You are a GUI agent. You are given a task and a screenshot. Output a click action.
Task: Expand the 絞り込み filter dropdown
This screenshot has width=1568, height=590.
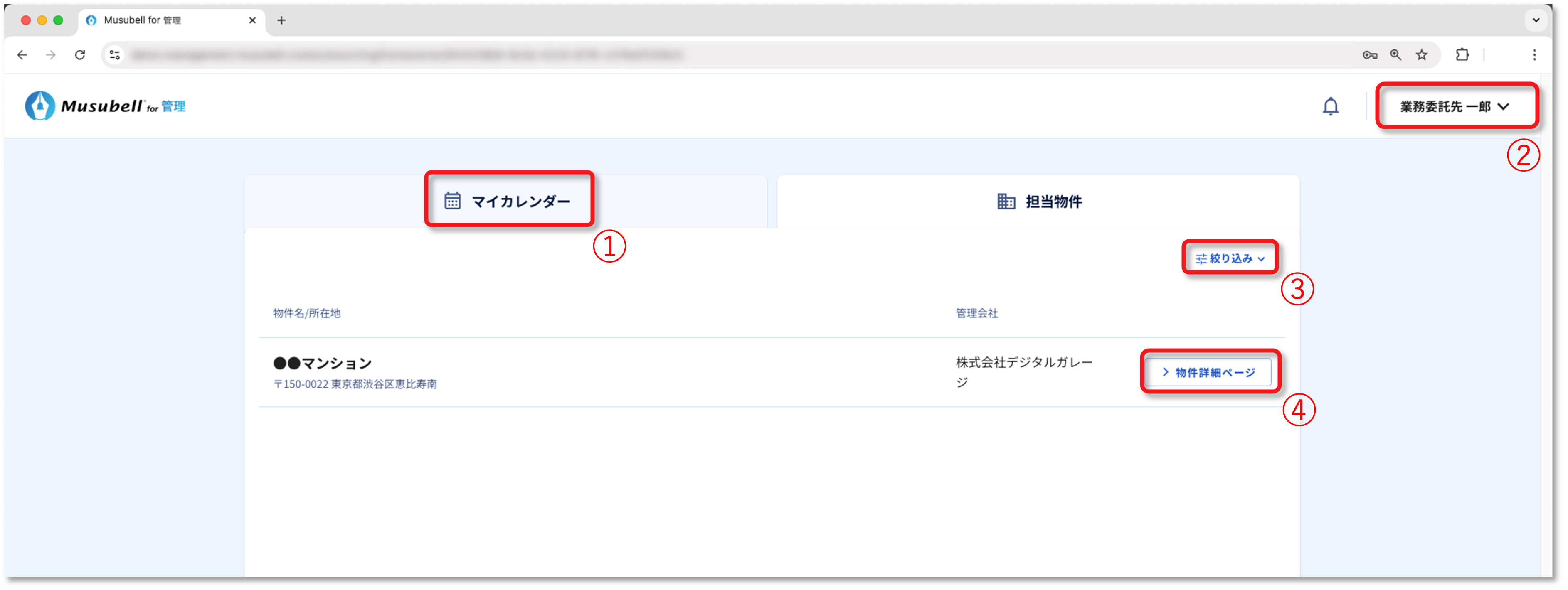[x=1230, y=258]
